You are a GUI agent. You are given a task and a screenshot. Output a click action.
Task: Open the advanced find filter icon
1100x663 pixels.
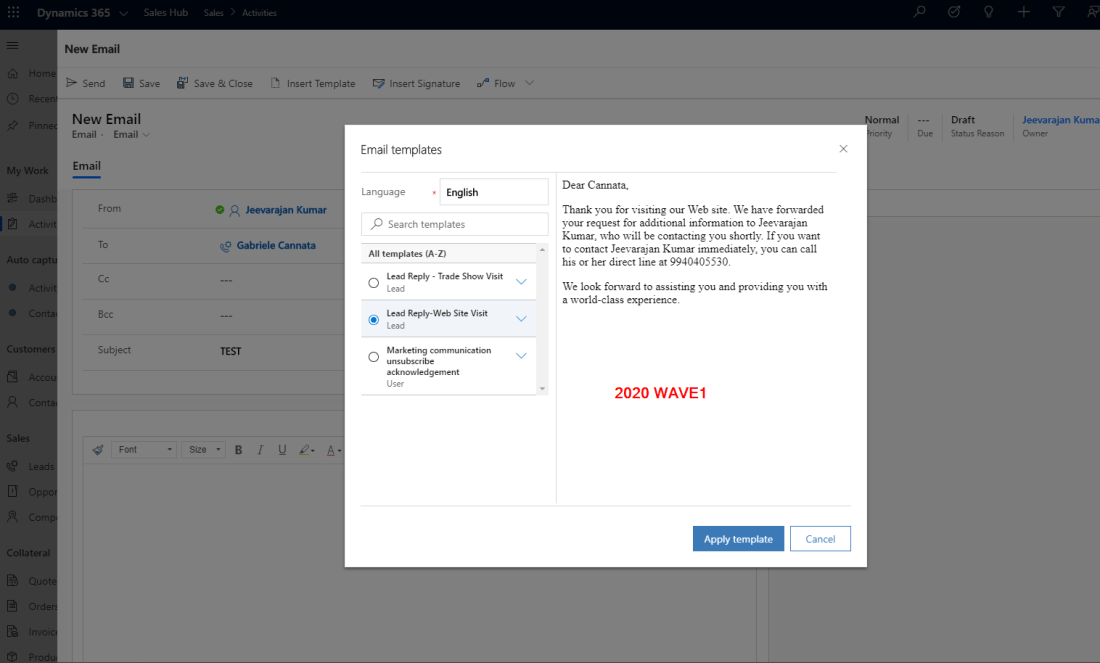click(1058, 12)
